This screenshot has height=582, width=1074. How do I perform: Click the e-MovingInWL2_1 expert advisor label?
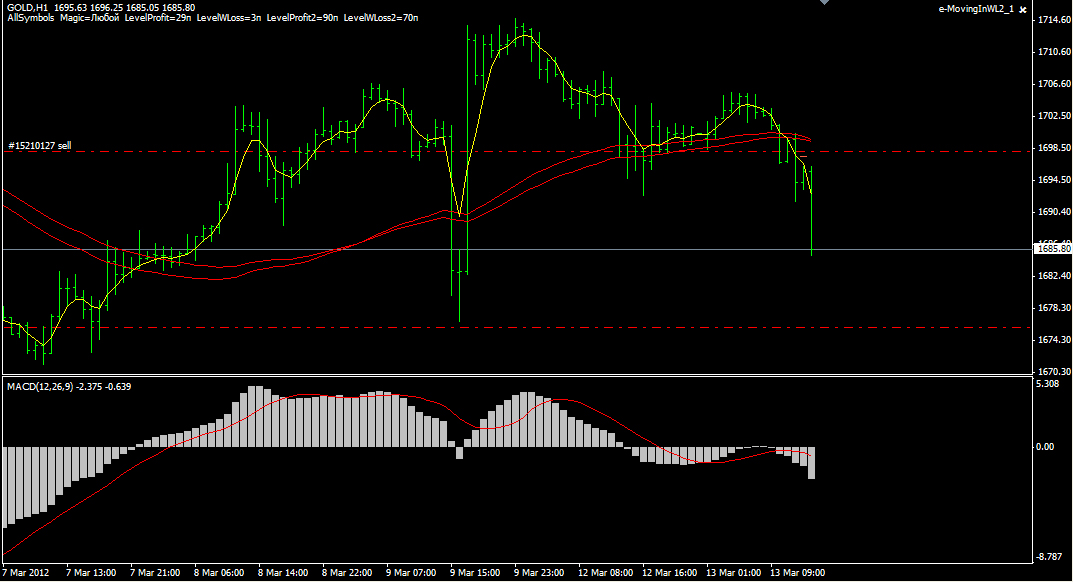tap(976, 9)
